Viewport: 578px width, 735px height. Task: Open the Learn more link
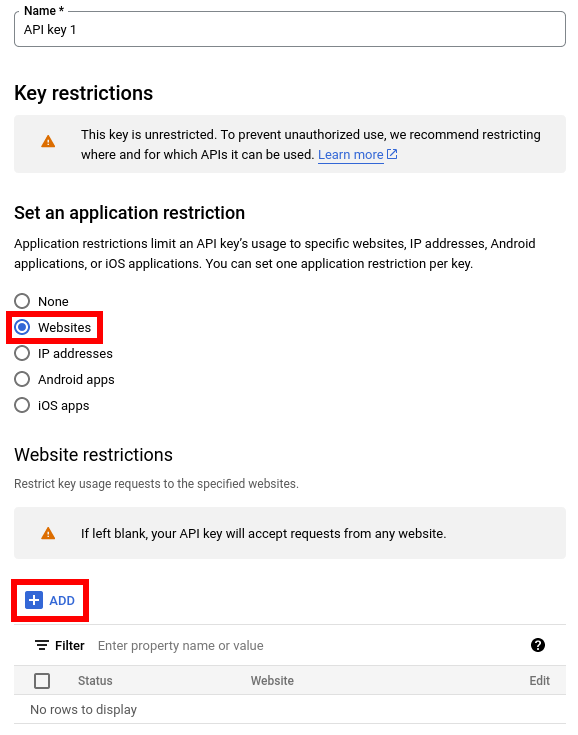coord(351,155)
